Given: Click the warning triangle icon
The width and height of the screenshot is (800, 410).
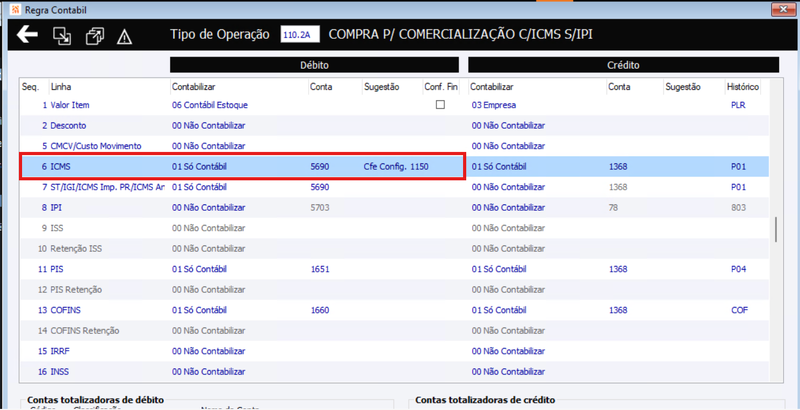Looking at the screenshot, I should [x=124, y=36].
